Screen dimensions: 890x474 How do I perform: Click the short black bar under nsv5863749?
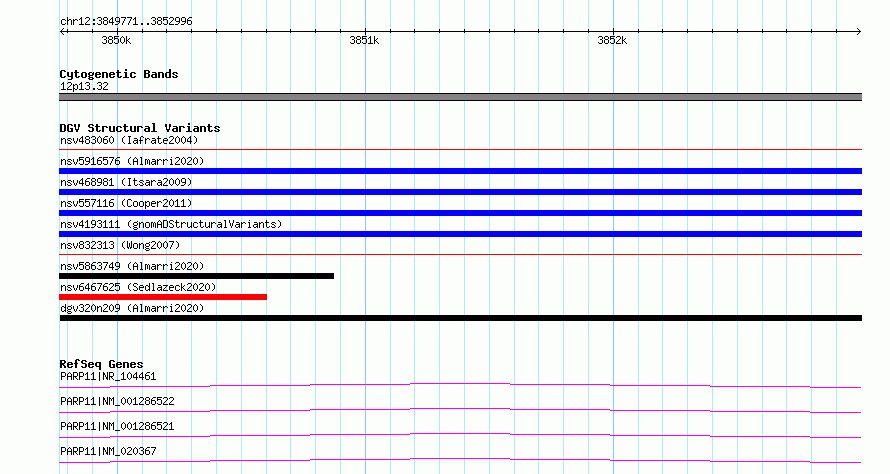click(x=196, y=276)
